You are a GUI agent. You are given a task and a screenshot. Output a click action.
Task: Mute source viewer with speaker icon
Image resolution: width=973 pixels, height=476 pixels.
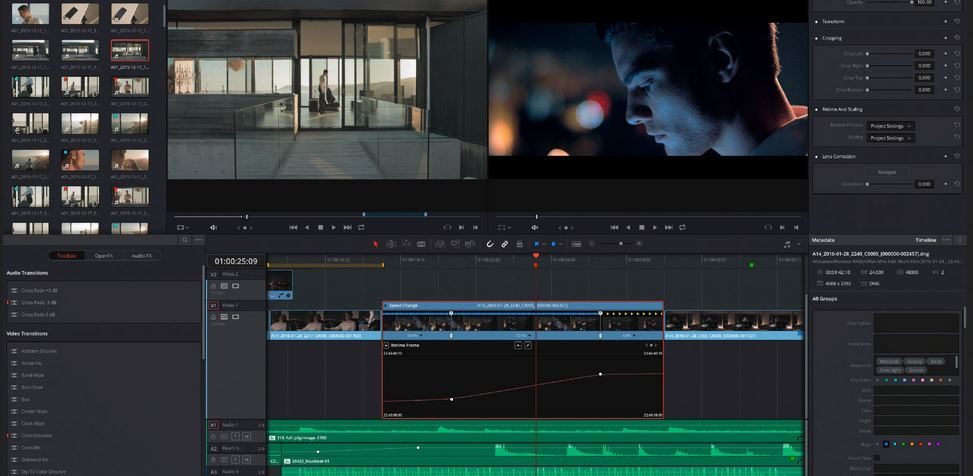(x=213, y=228)
